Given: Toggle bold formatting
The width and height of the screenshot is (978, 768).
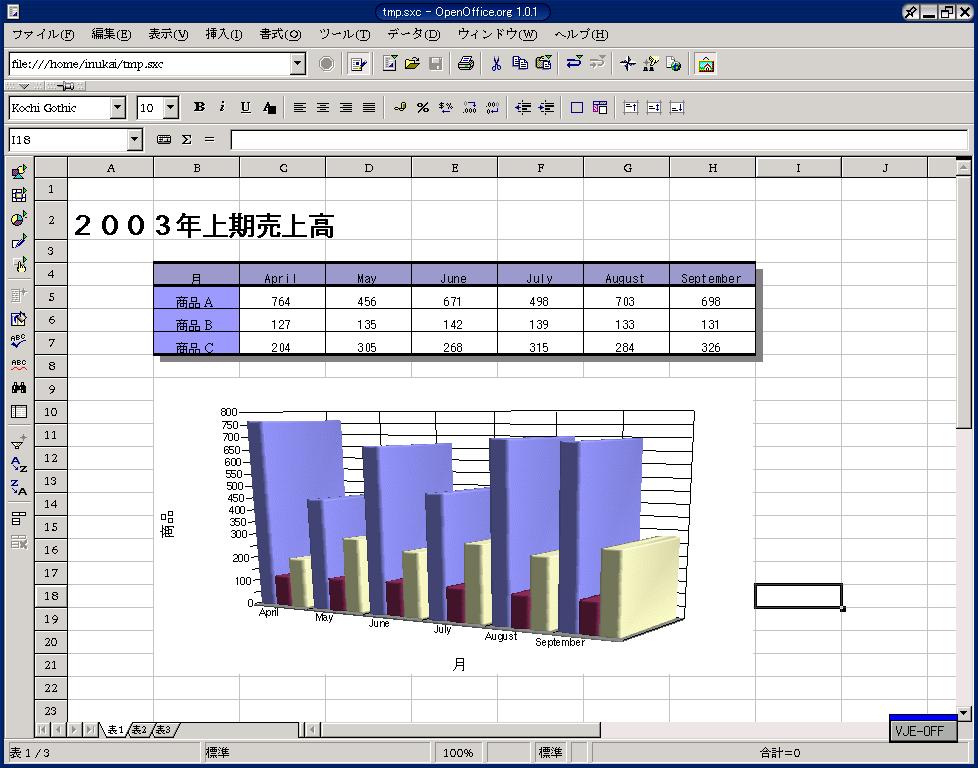Looking at the screenshot, I should click(199, 108).
